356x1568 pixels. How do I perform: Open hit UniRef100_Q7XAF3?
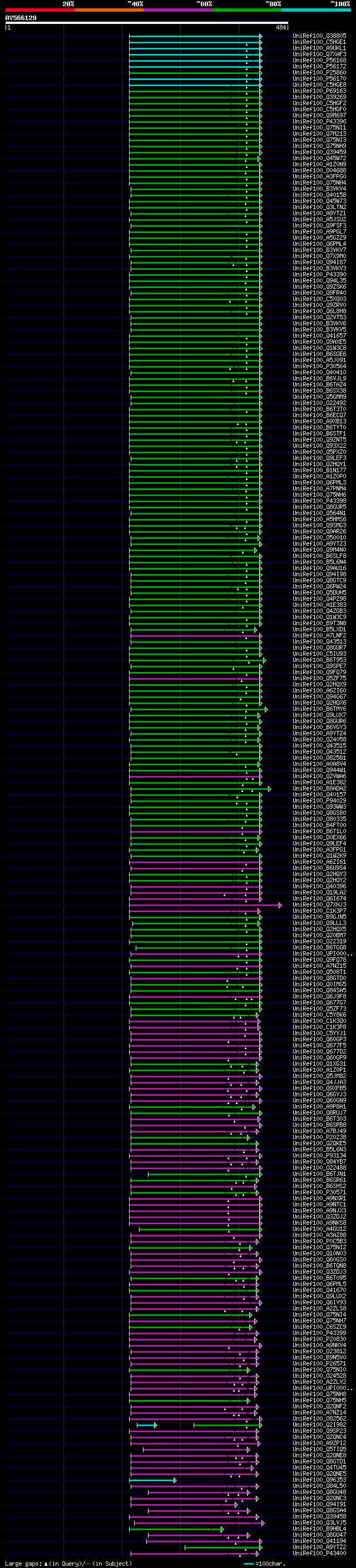[319, 54]
